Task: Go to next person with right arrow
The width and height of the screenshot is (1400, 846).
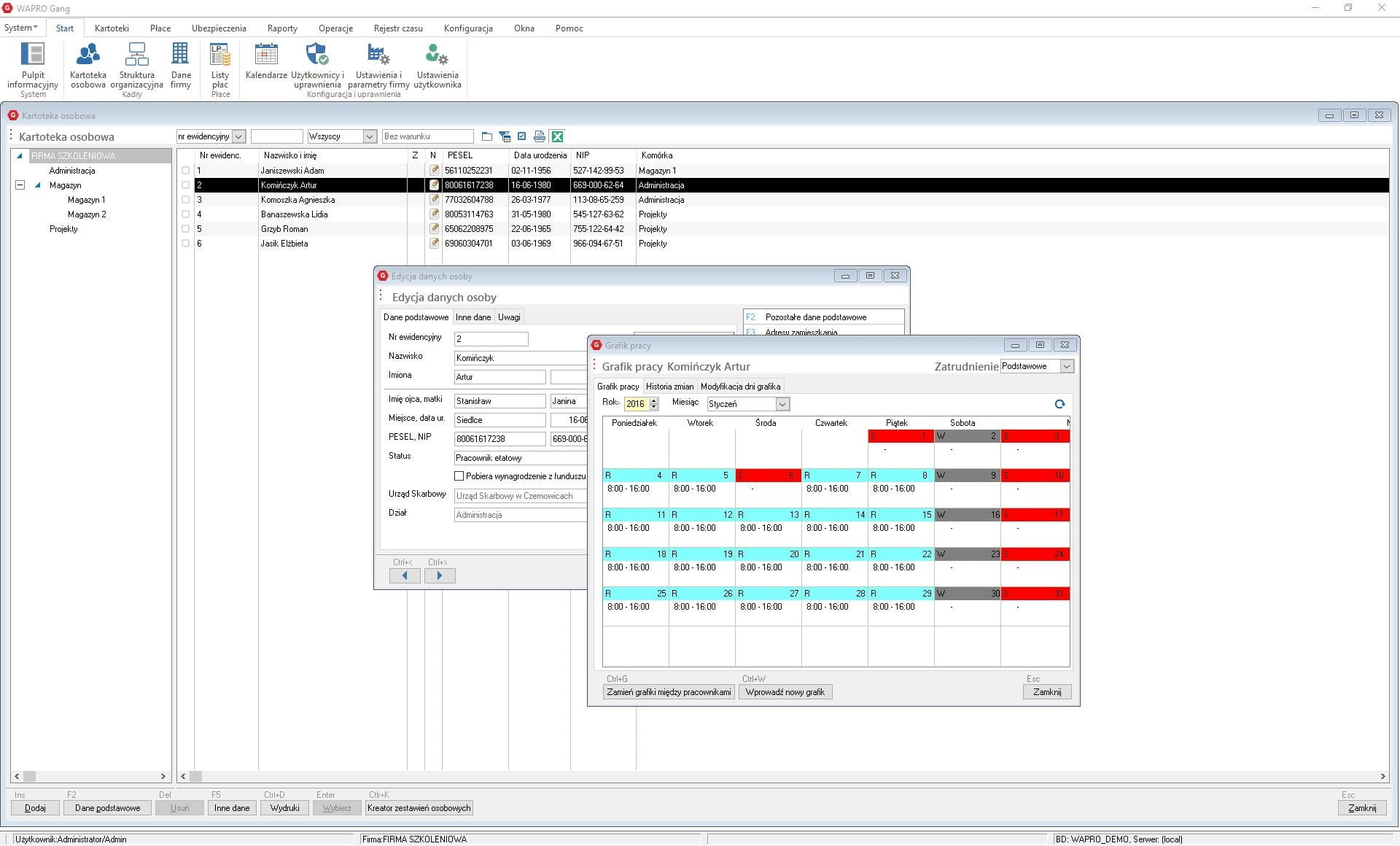Action: [440, 575]
